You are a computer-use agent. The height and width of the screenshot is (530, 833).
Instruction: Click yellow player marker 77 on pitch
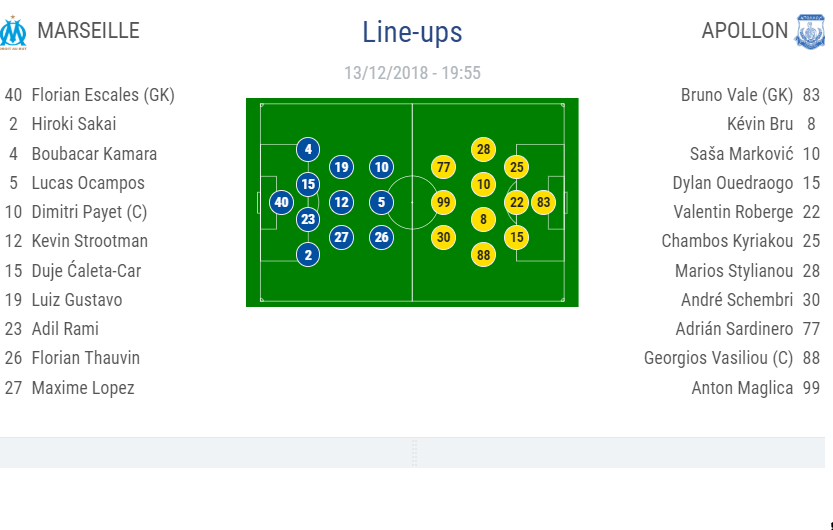(x=444, y=167)
